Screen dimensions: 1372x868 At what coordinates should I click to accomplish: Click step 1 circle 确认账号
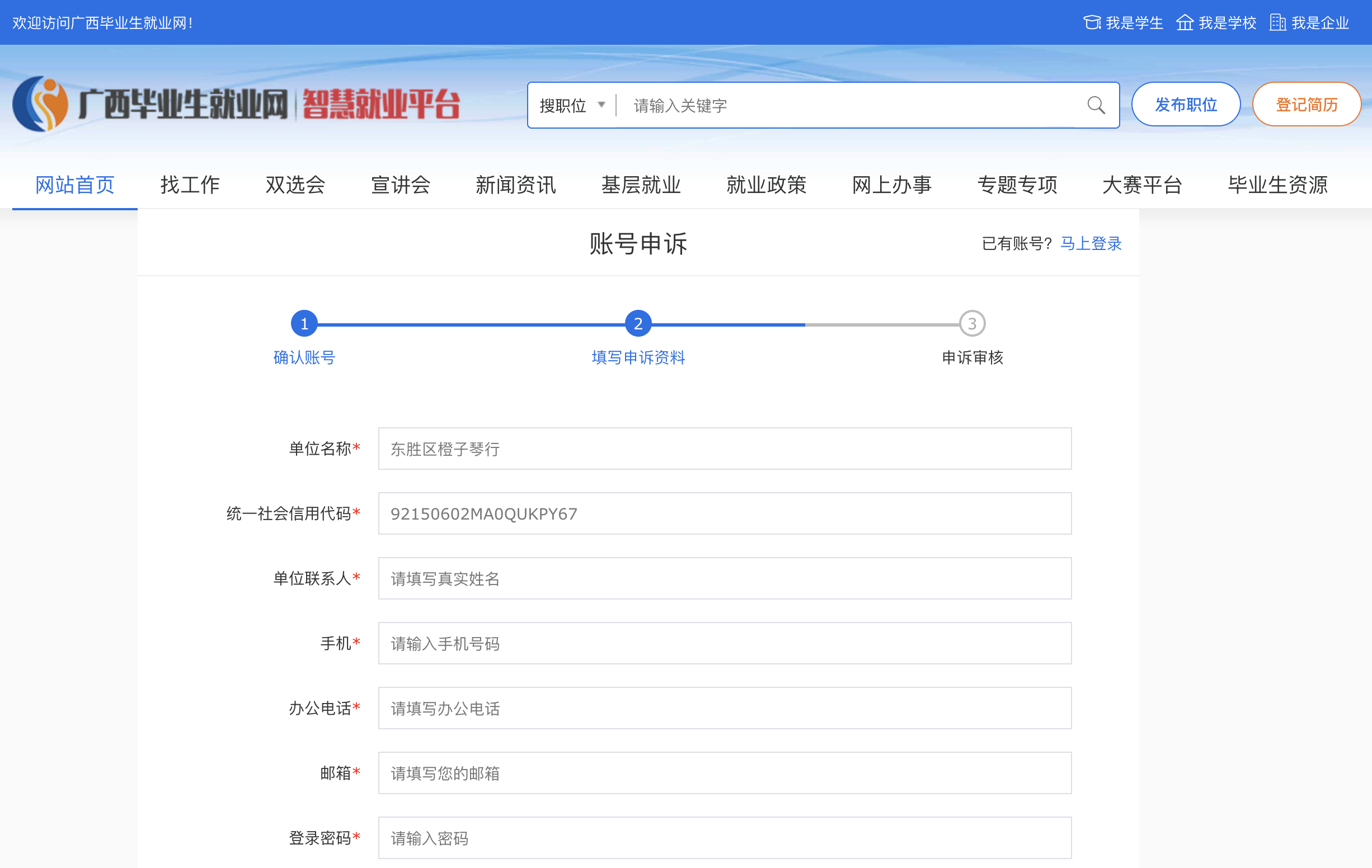(x=304, y=323)
